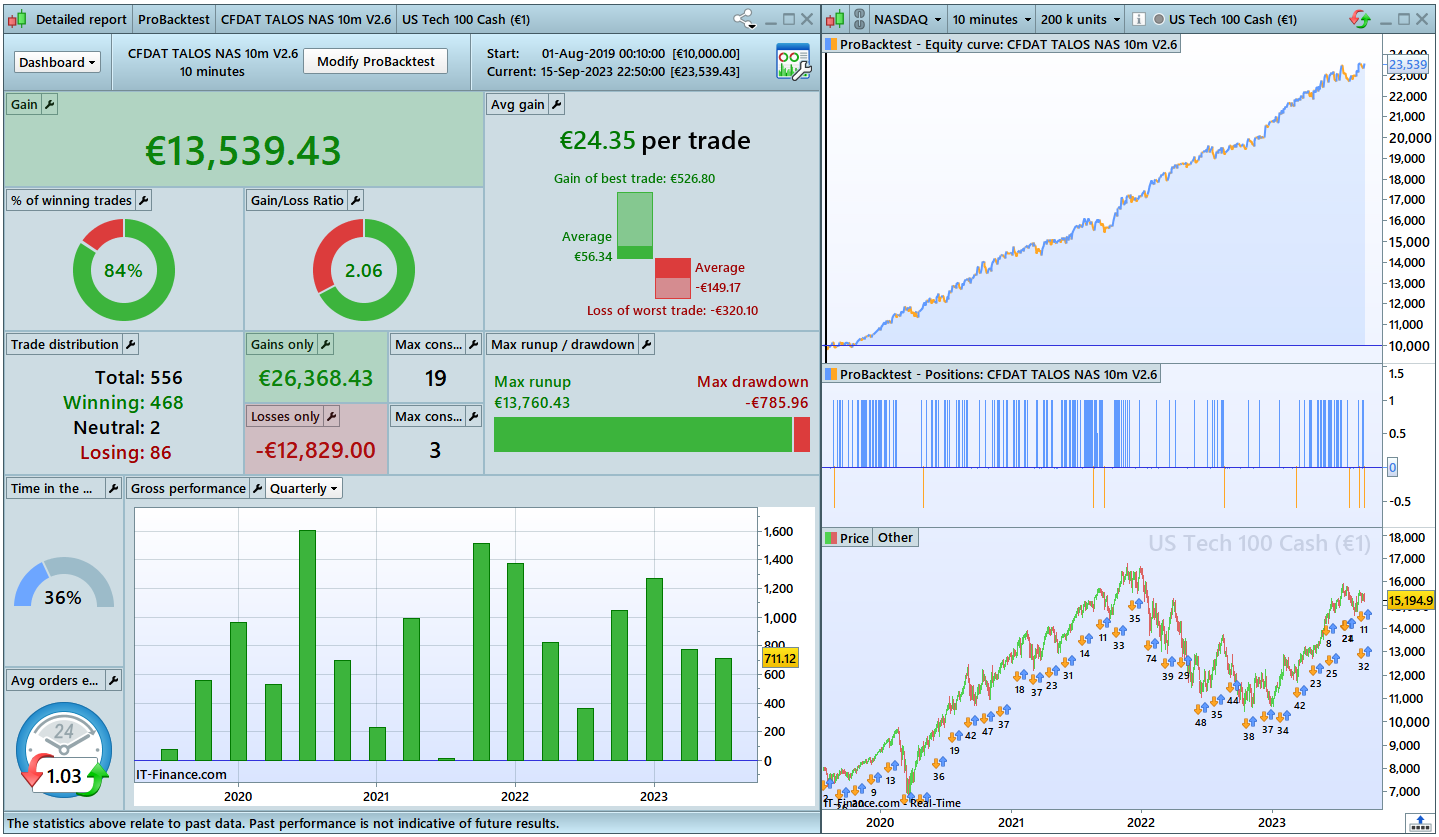Click the Gains only header label
This screenshot has height=837, width=1439.
click(282, 344)
